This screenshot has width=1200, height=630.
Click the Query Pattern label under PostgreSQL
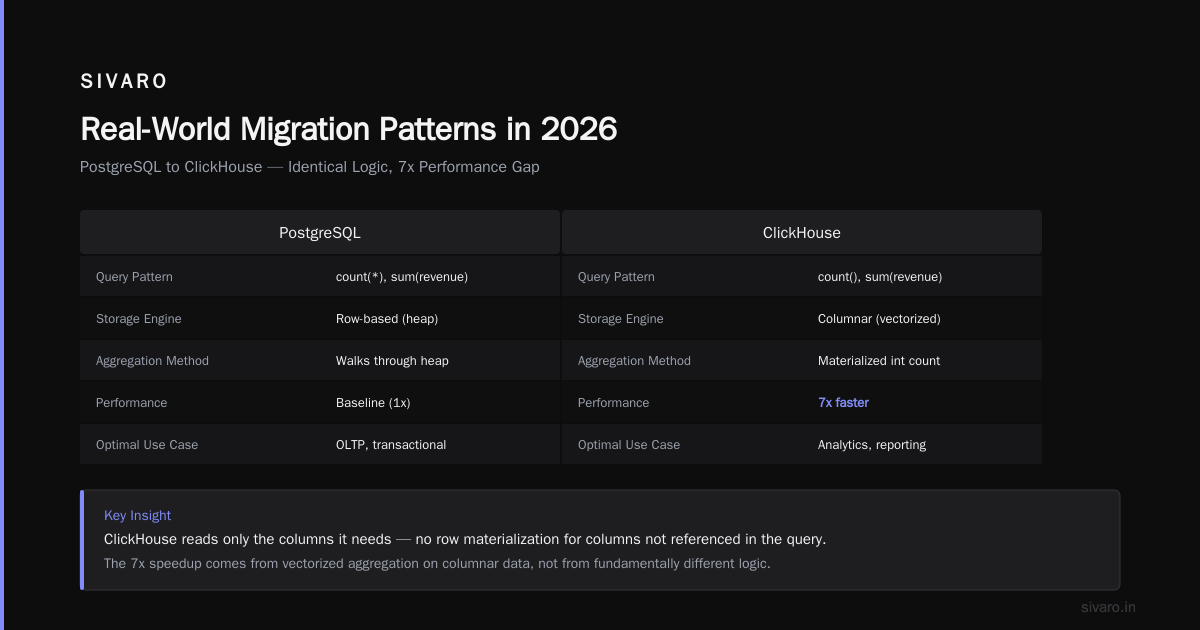pos(134,277)
